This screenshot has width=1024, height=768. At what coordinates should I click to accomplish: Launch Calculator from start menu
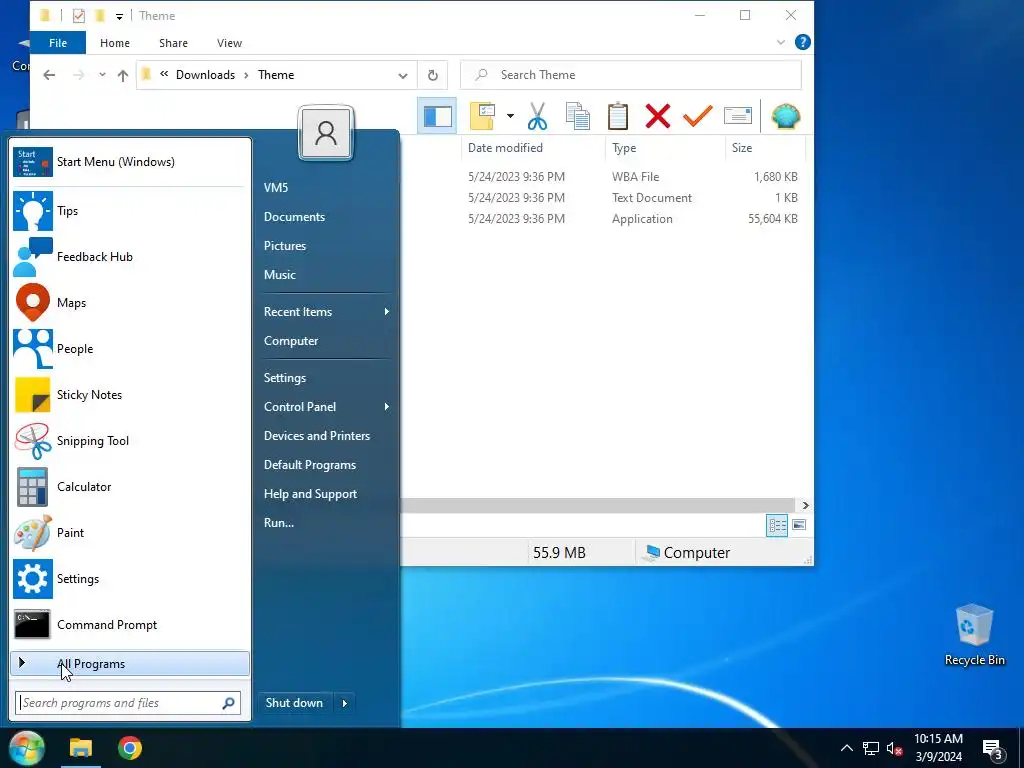(130, 487)
